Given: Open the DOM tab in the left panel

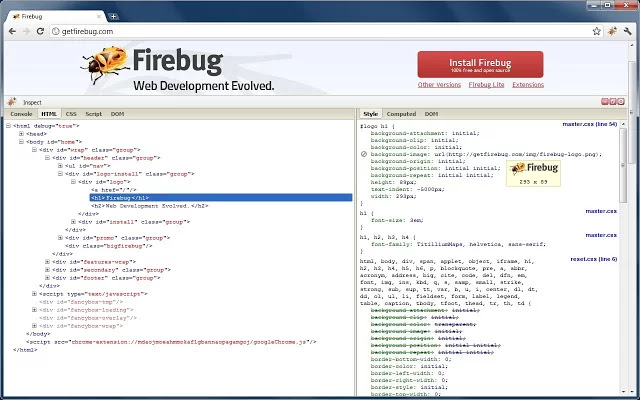Looking at the screenshot, I should pos(117,114).
